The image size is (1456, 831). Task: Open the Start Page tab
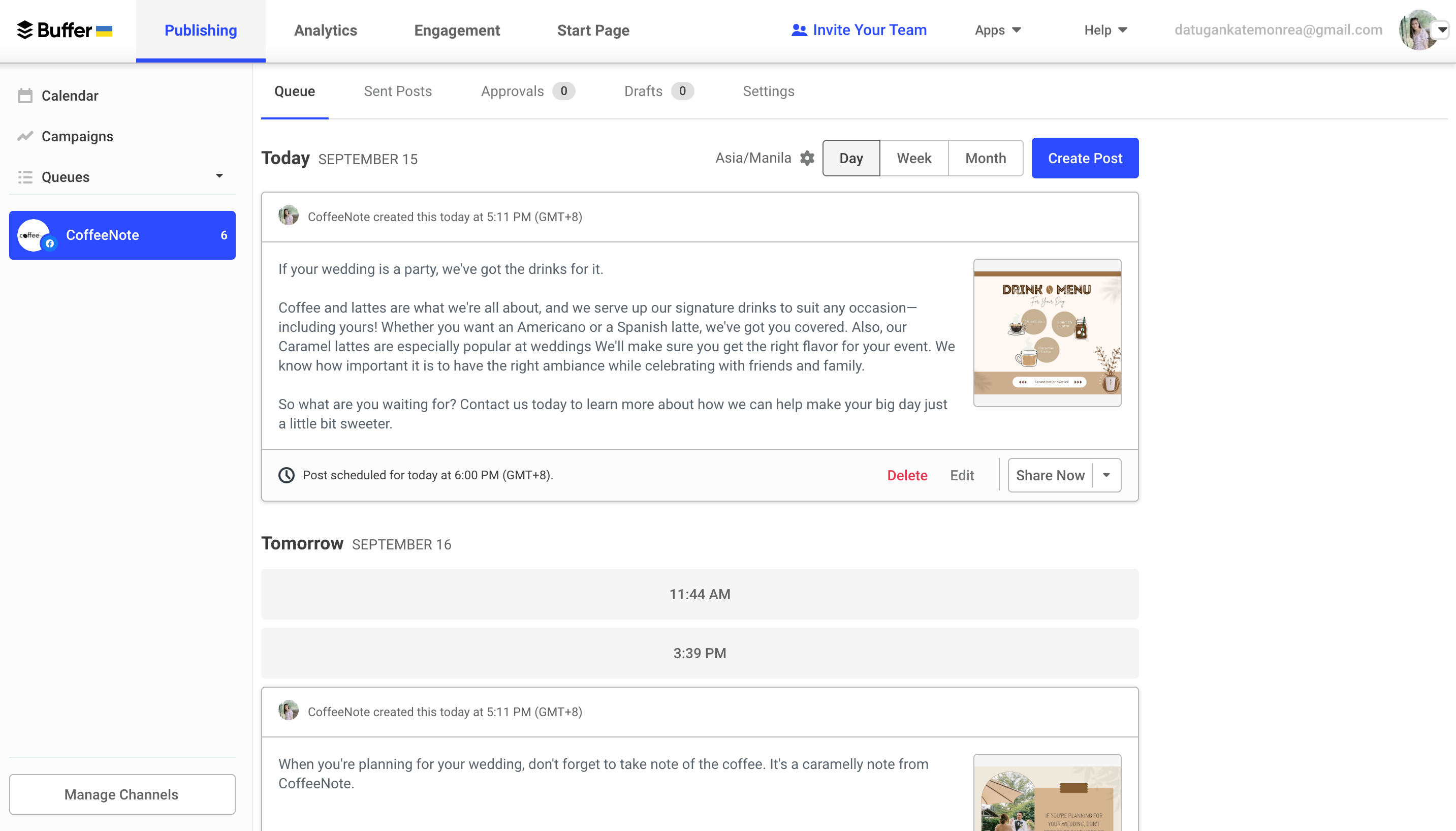point(593,30)
